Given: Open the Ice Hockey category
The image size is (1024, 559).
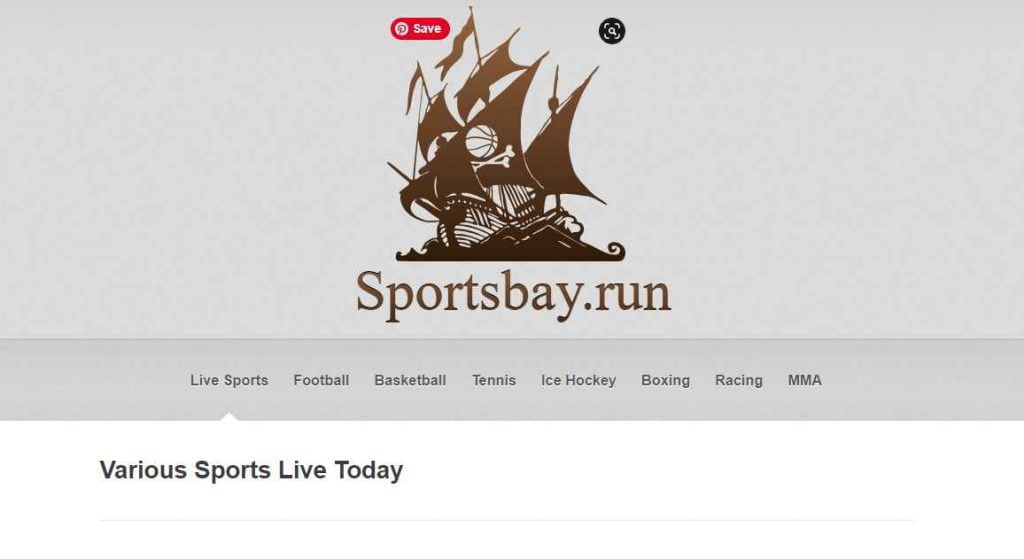Looking at the screenshot, I should coord(579,380).
